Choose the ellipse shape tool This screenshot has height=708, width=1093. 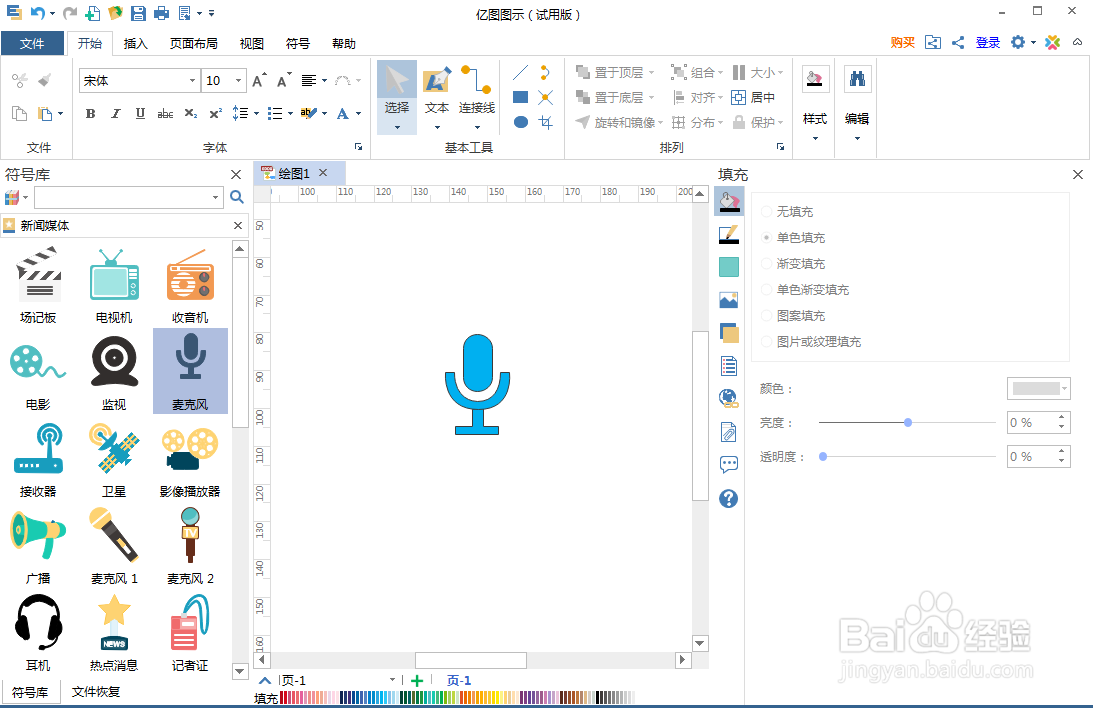tap(520, 122)
